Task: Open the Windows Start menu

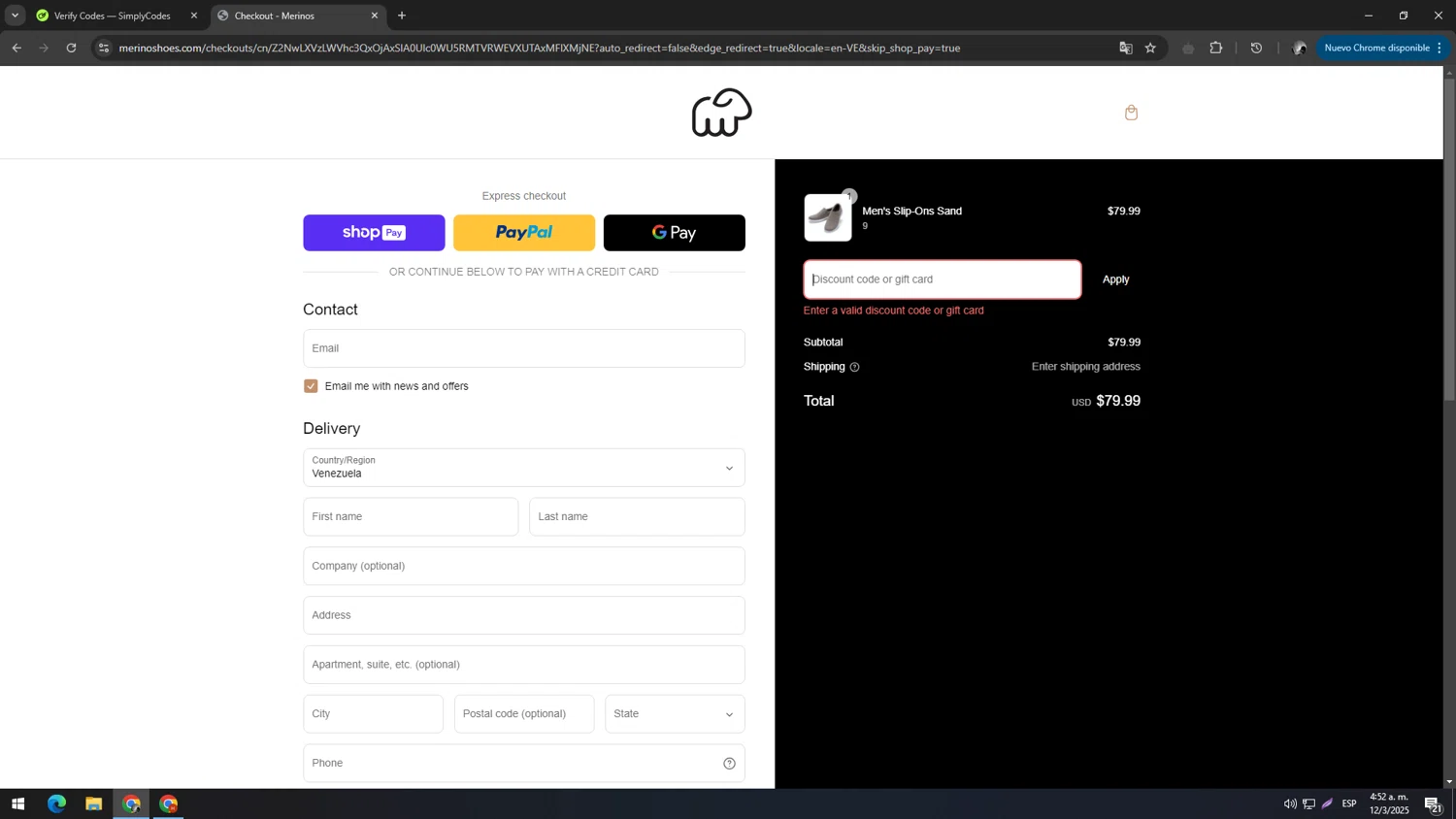Action: [x=17, y=803]
